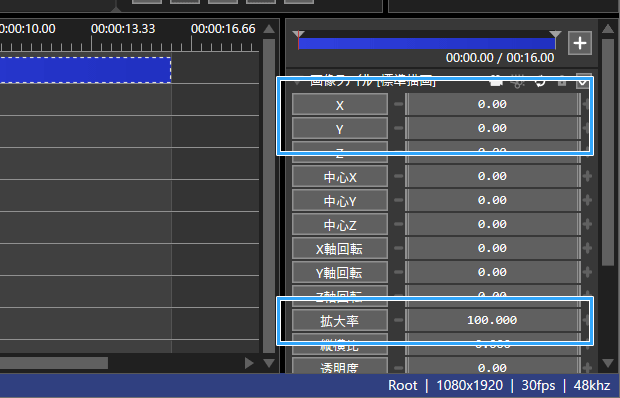Screen dimensions: 620x398
Task: Click the 48khz label in status bar
Action: [592, 385]
